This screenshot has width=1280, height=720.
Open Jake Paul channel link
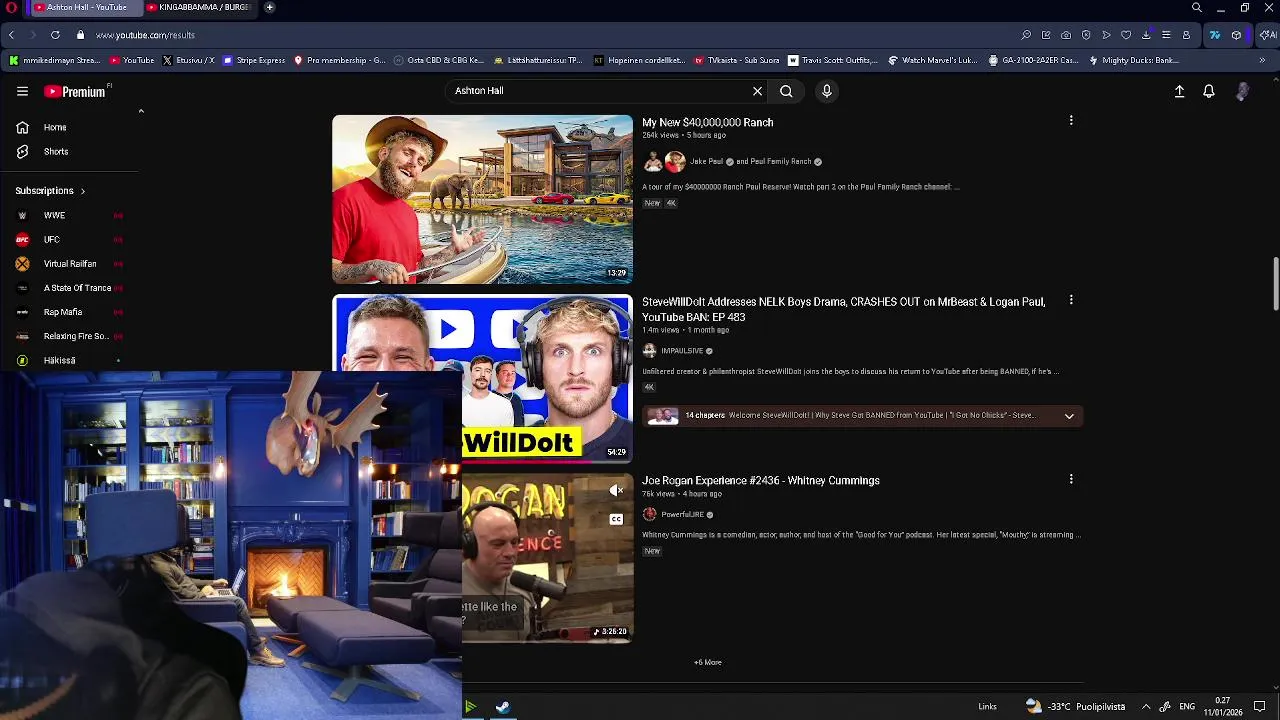706,161
